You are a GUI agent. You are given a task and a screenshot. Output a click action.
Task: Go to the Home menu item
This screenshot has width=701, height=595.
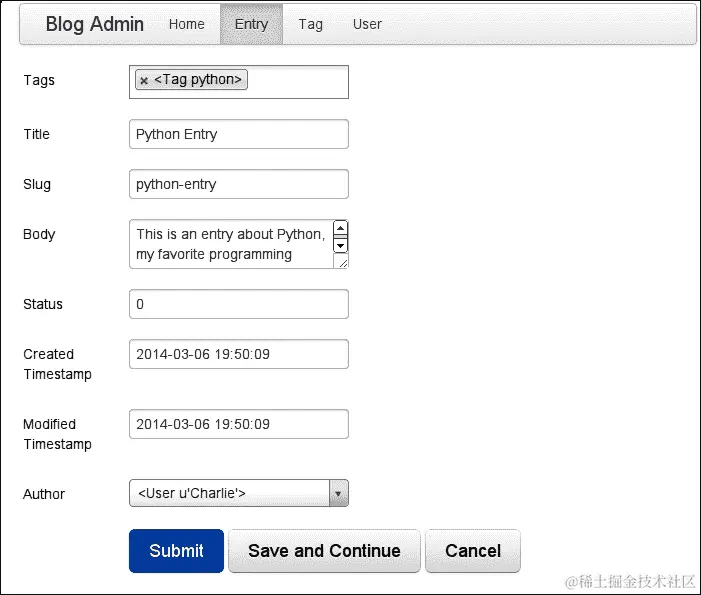186,24
